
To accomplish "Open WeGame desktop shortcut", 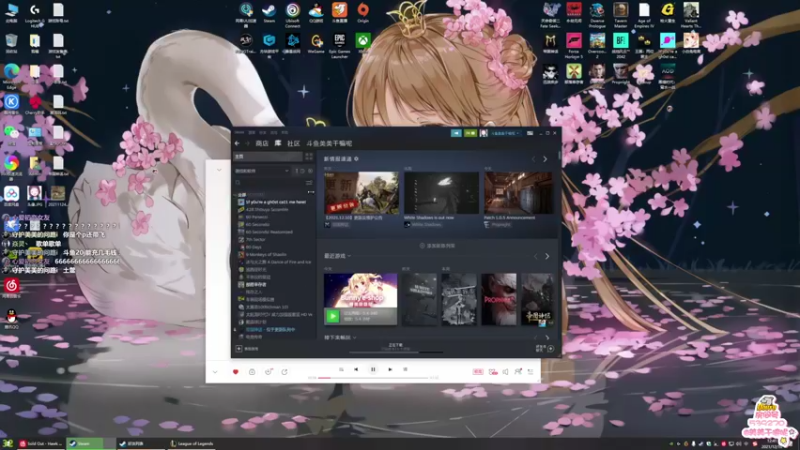I will 316,43.
